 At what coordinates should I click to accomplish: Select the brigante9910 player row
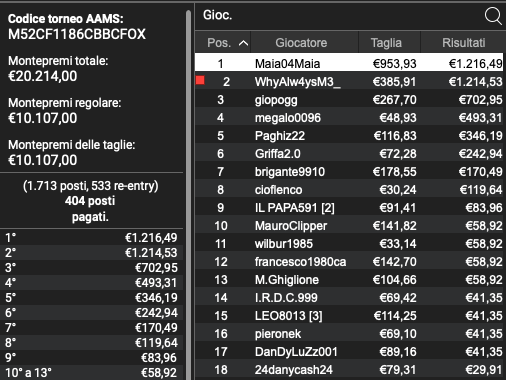point(349,172)
